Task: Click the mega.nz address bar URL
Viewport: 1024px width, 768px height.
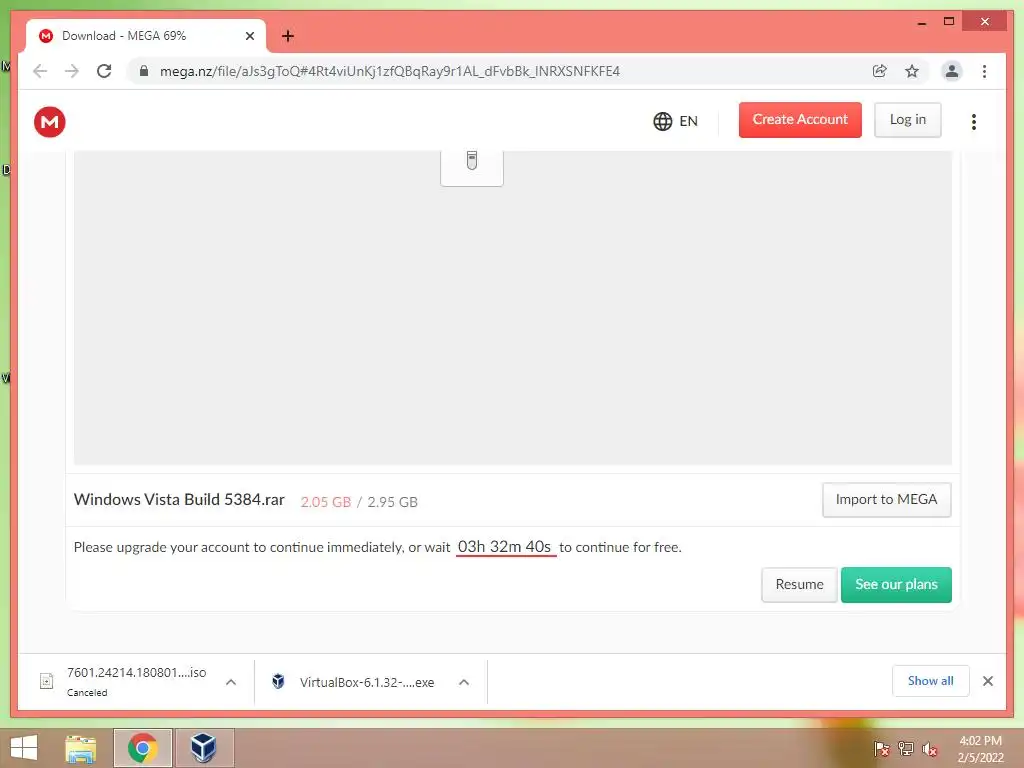Action: (x=390, y=71)
